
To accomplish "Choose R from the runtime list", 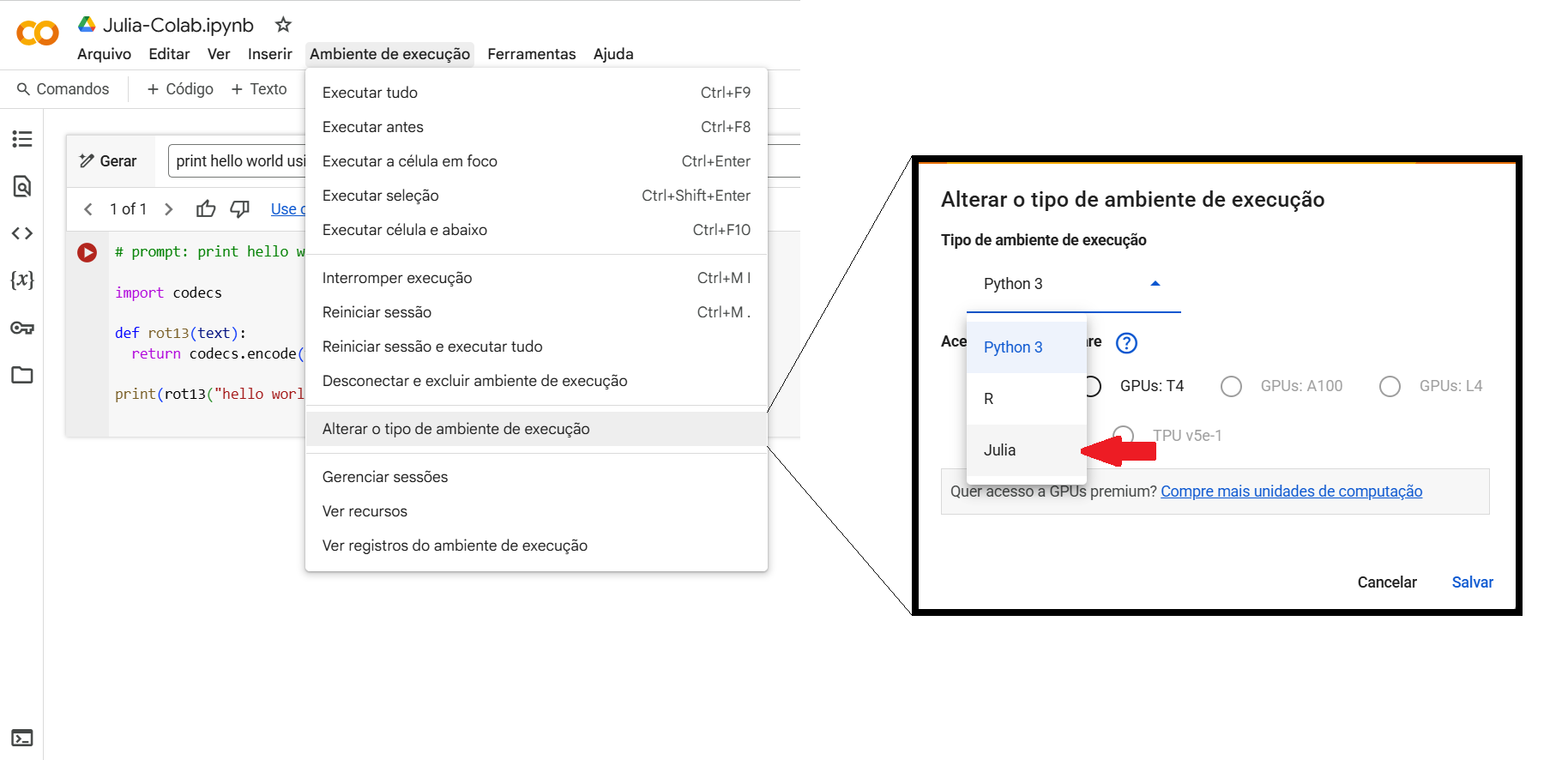I will [x=989, y=399].
